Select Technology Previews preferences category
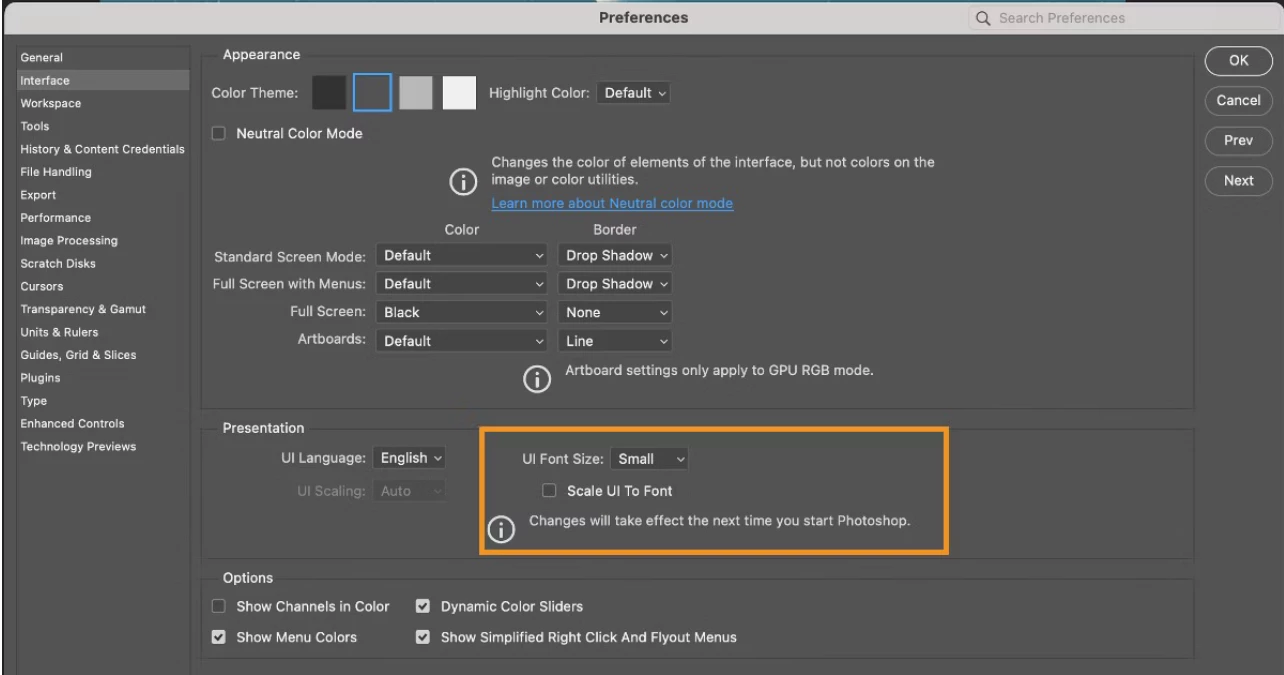Image resolution: width=1284 pixels, height=675 pixels. [x=78, y=447]
